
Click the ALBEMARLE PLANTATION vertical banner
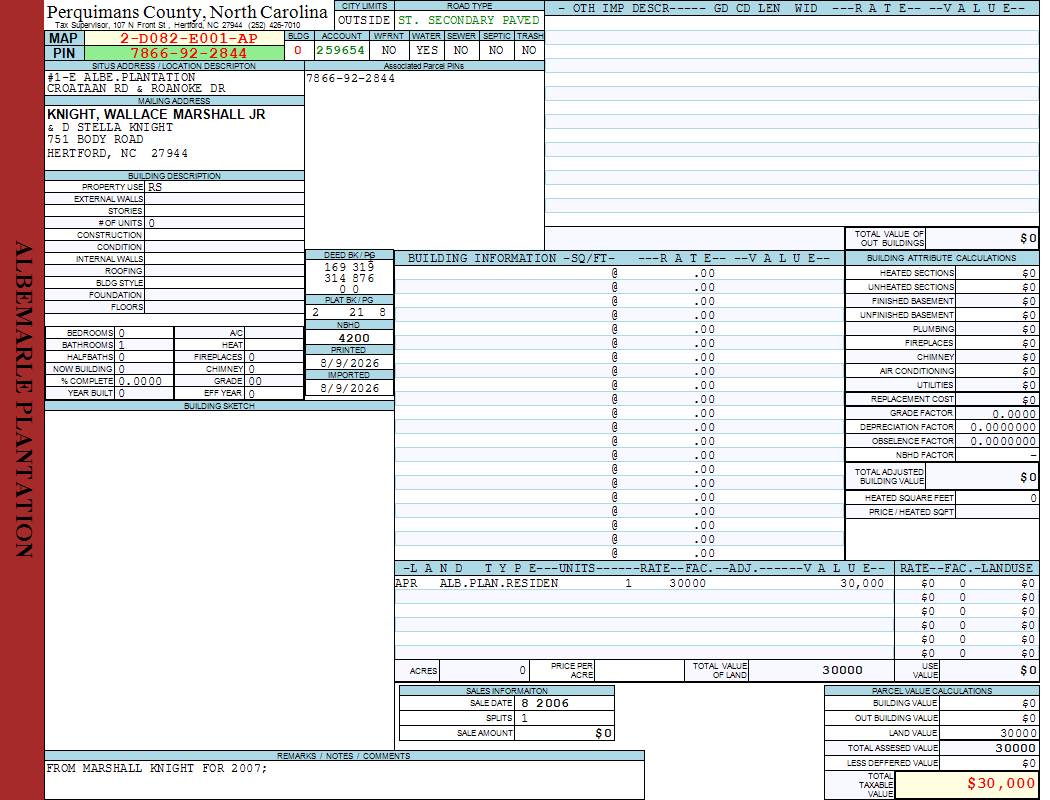tap(24, 400)
